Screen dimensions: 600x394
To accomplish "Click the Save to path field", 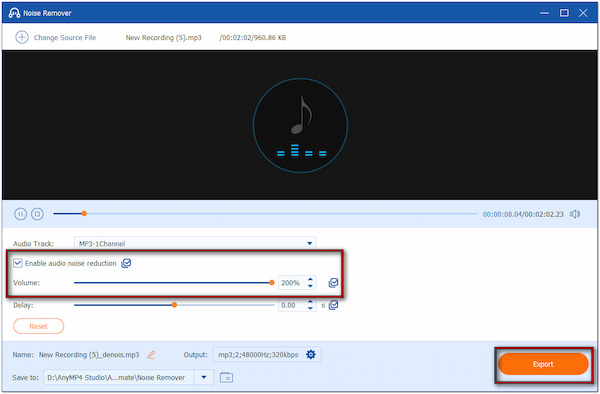I will [x=119, y=377].
